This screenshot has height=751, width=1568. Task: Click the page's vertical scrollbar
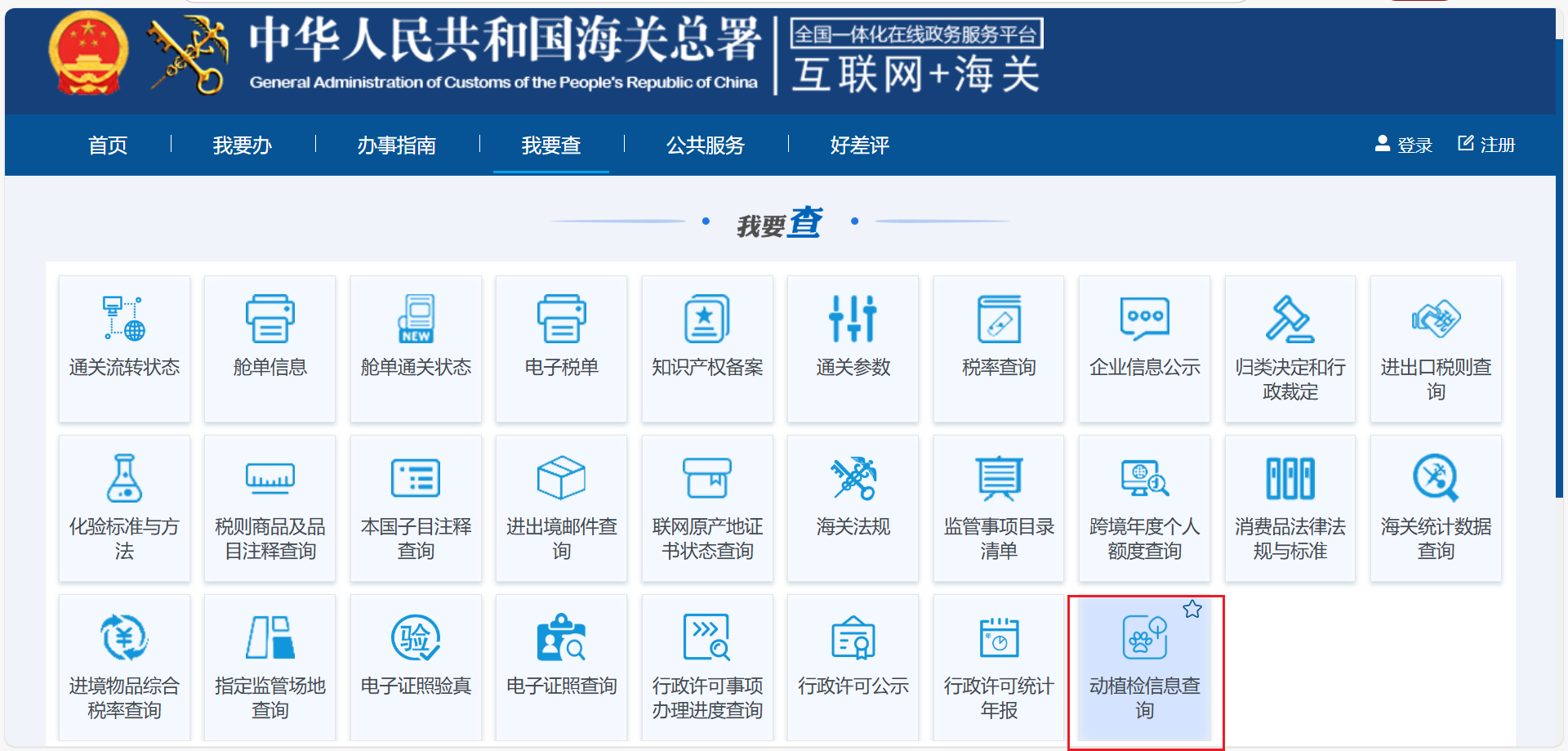[x=1560, y=270]
